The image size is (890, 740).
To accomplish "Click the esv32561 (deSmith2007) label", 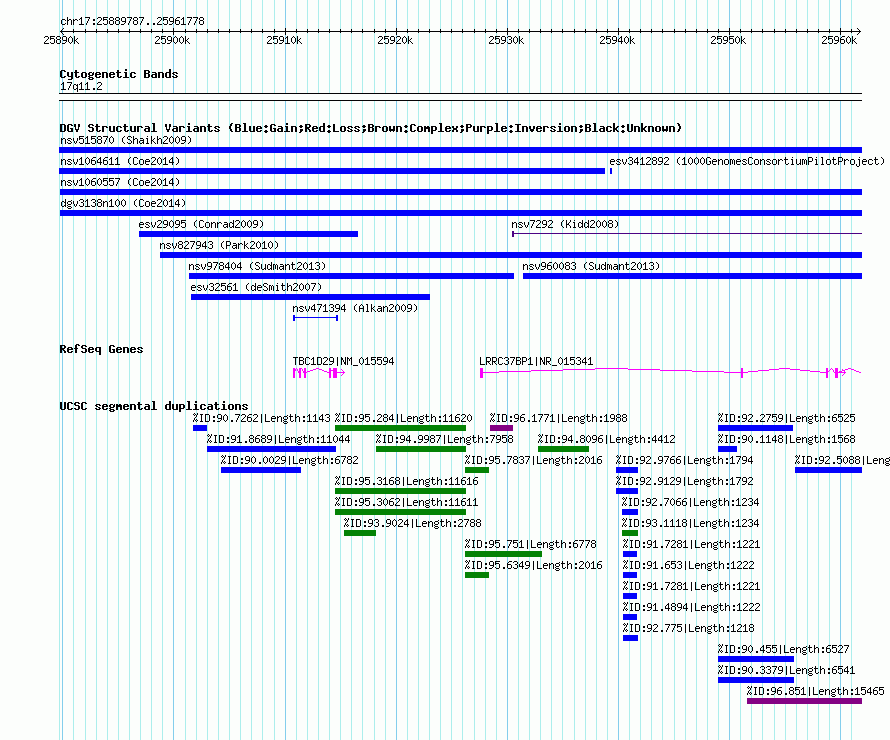I will tap(256, 287).
